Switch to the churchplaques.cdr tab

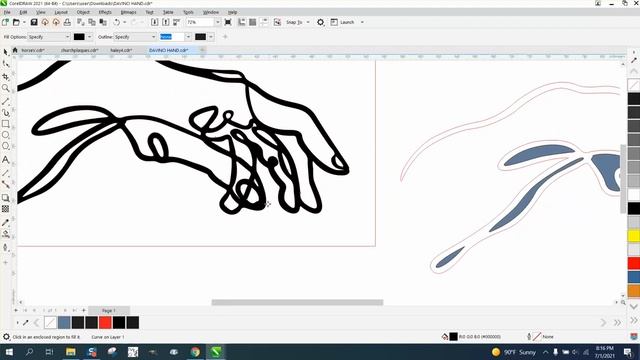79,50
